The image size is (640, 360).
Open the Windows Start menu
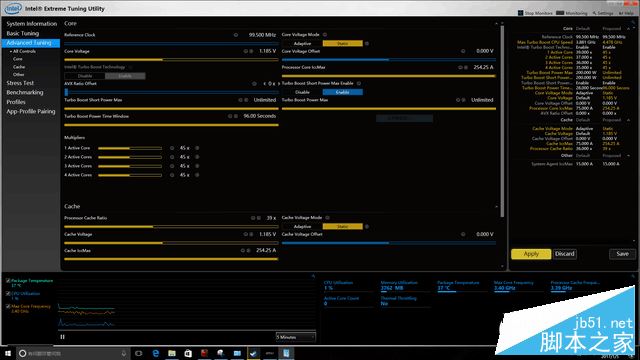click(x=8, y=353)
